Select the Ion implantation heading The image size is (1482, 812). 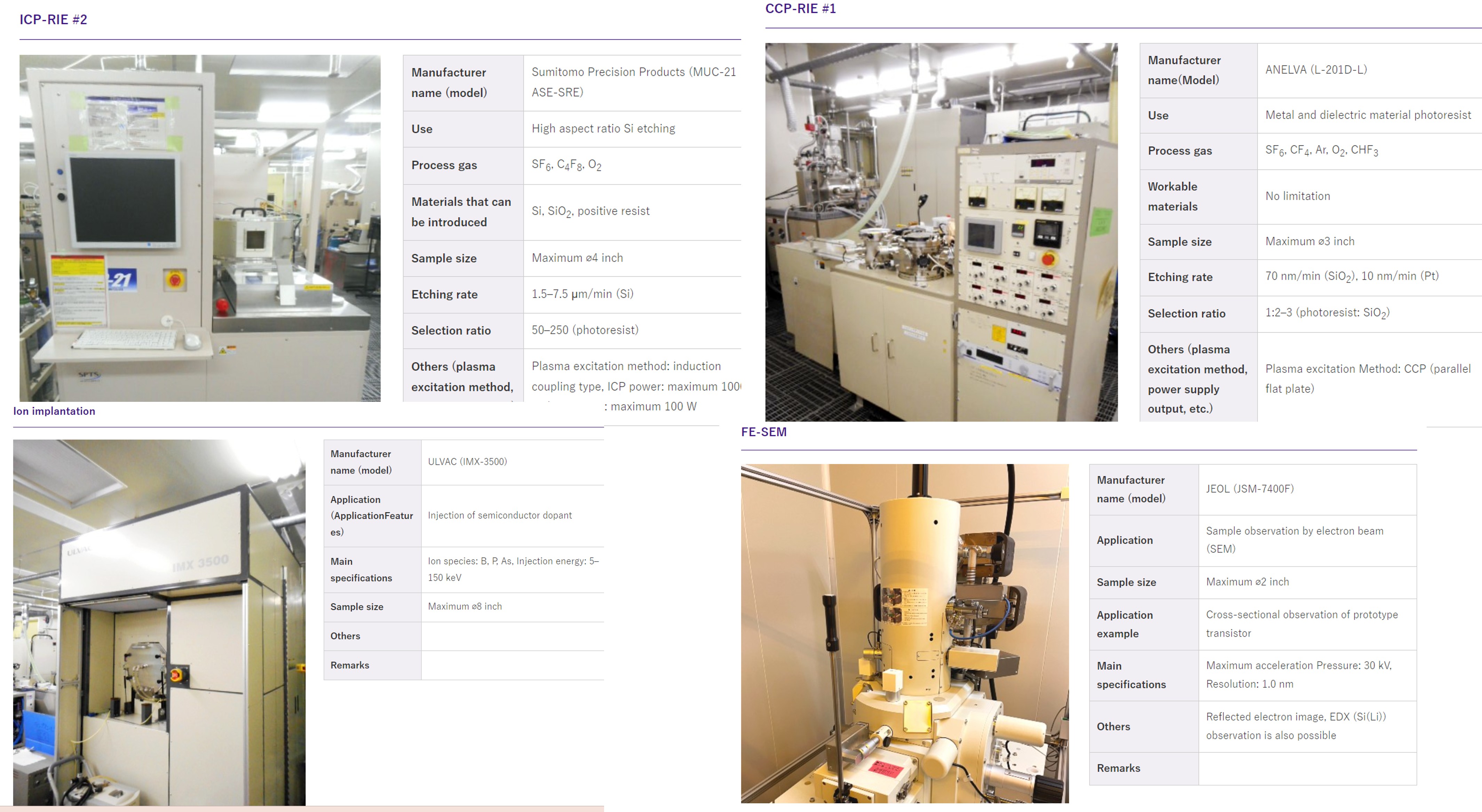(x=54, y=411)
